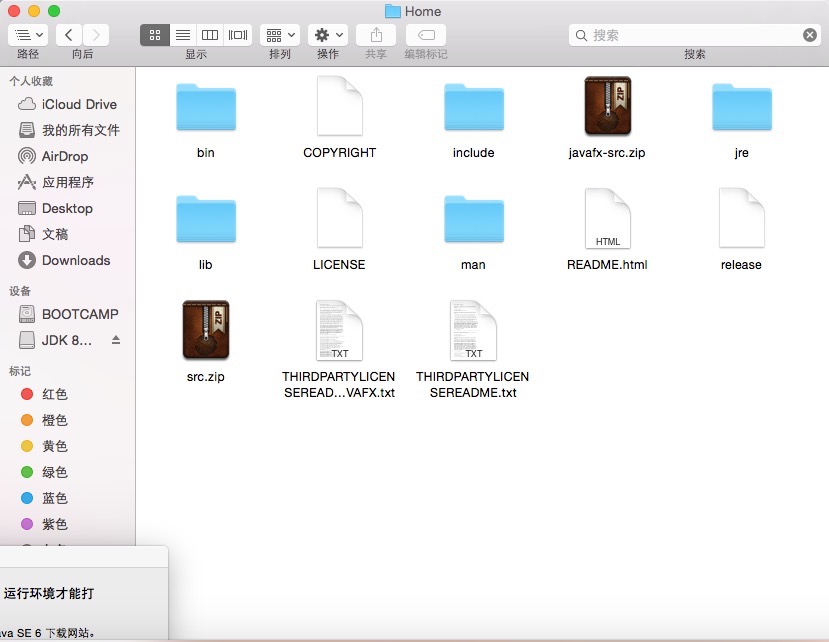Select the README.html file icon

tap(607, 218)
